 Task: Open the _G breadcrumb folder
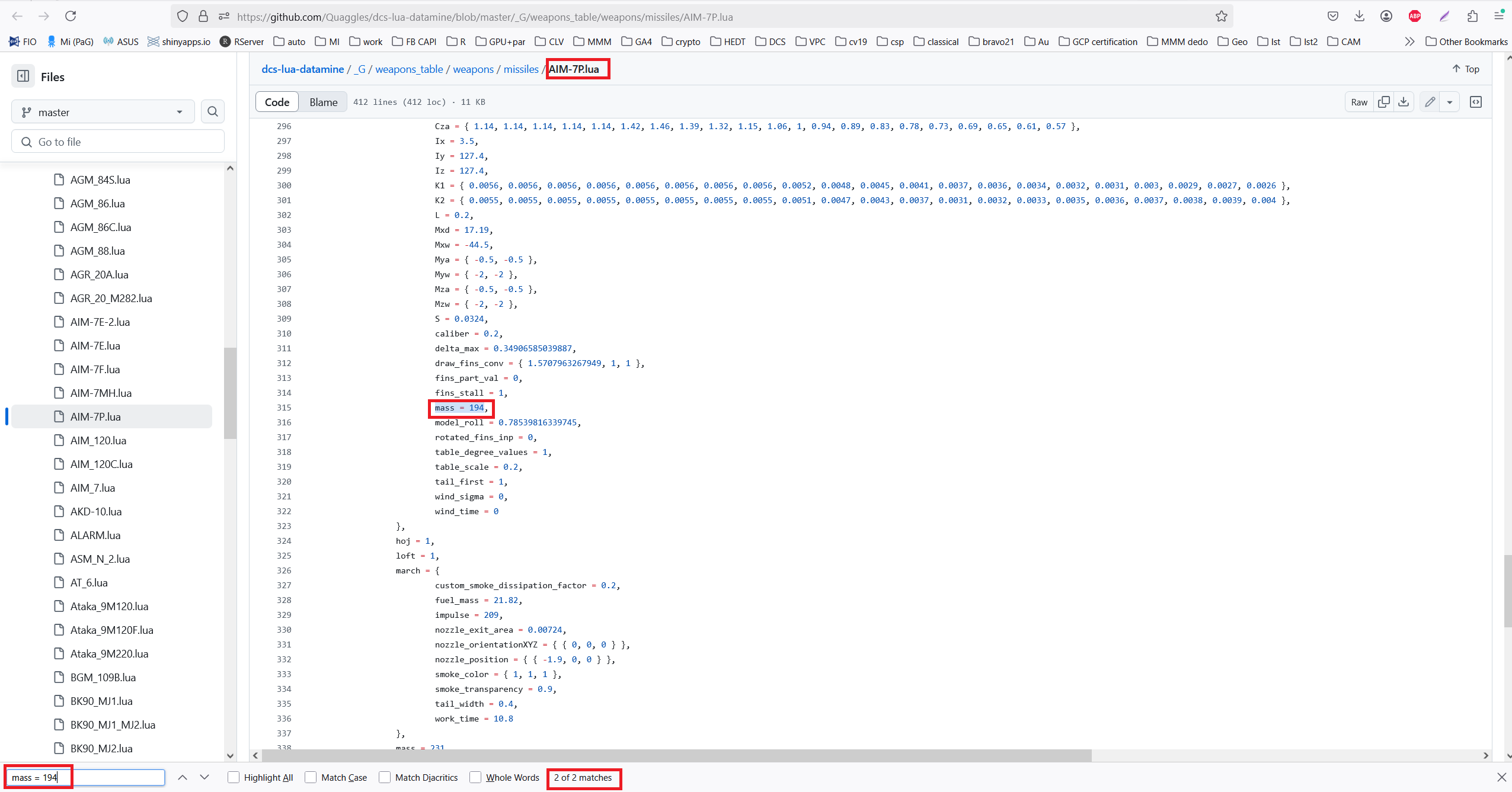pos(360,69)
